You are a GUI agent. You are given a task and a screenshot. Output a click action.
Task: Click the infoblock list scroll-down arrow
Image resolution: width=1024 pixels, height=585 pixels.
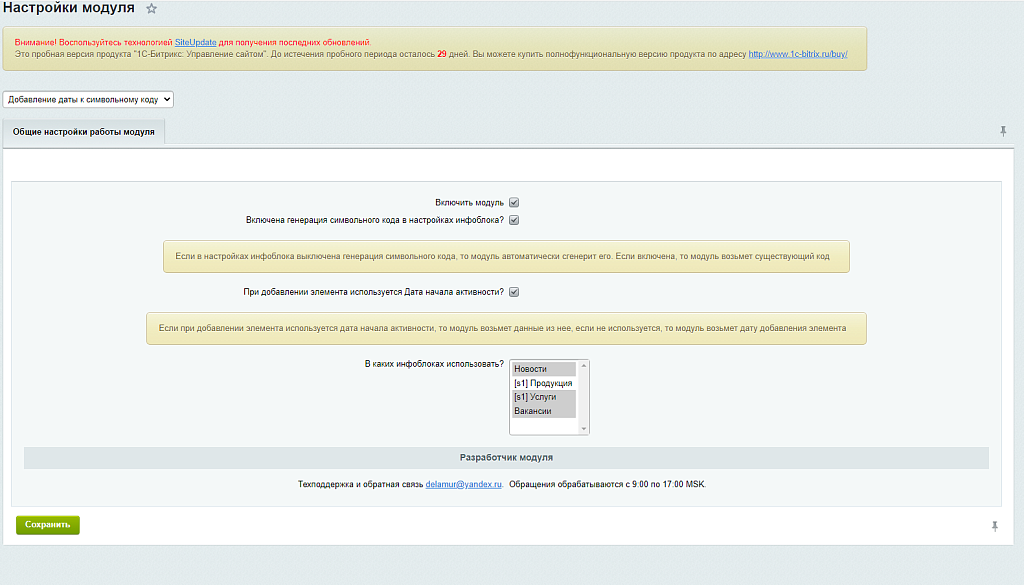(584, 429)
